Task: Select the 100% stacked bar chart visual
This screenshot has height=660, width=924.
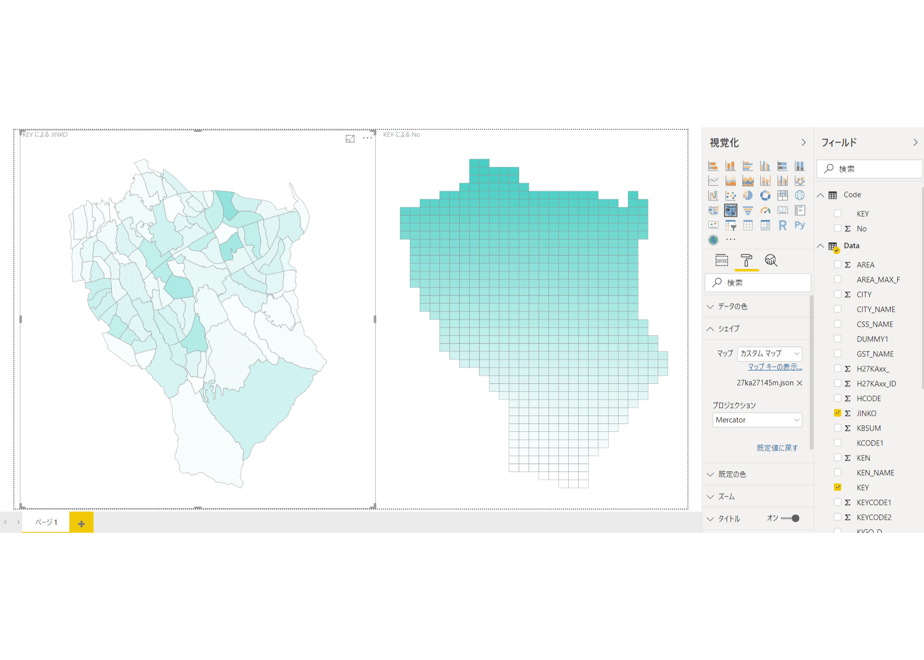Action: pos(783,166)
